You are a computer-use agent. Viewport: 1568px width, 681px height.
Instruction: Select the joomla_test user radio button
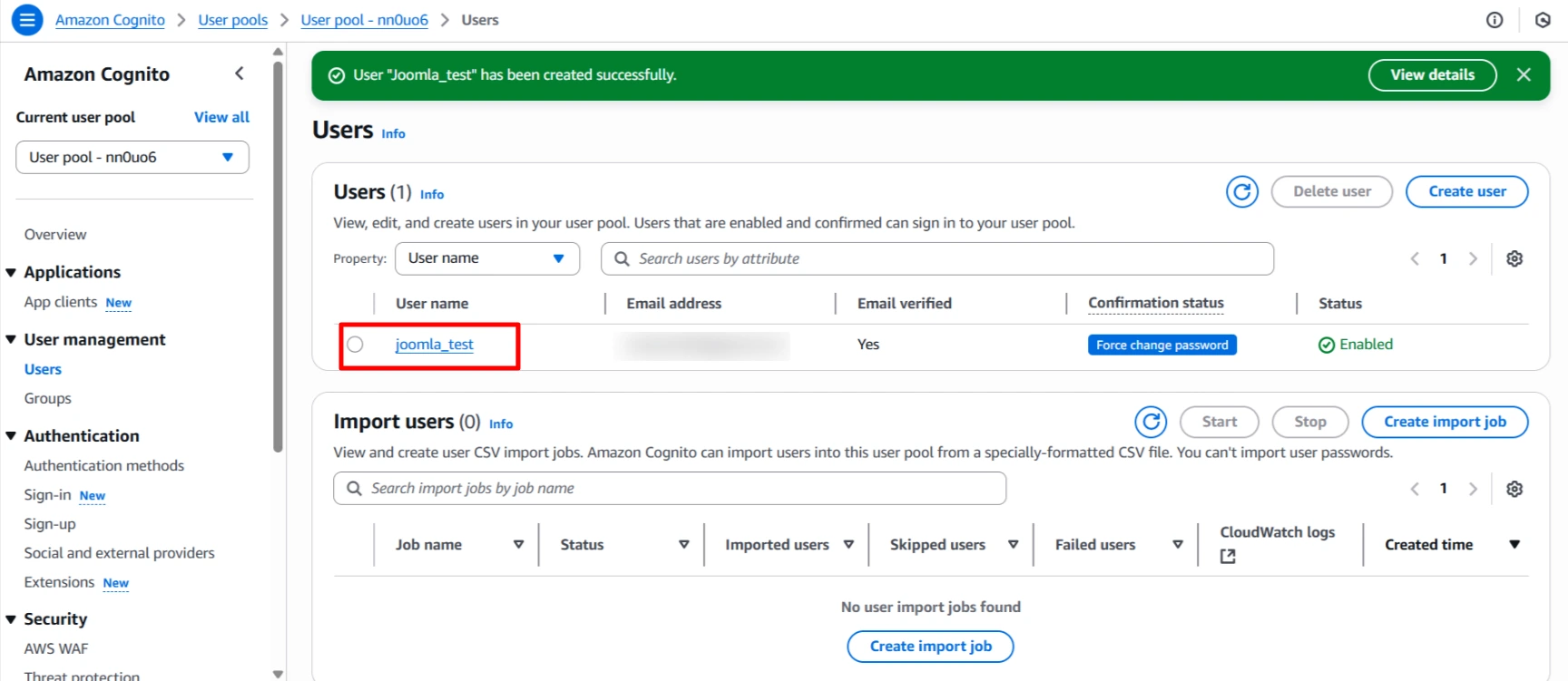pos(355,345)
